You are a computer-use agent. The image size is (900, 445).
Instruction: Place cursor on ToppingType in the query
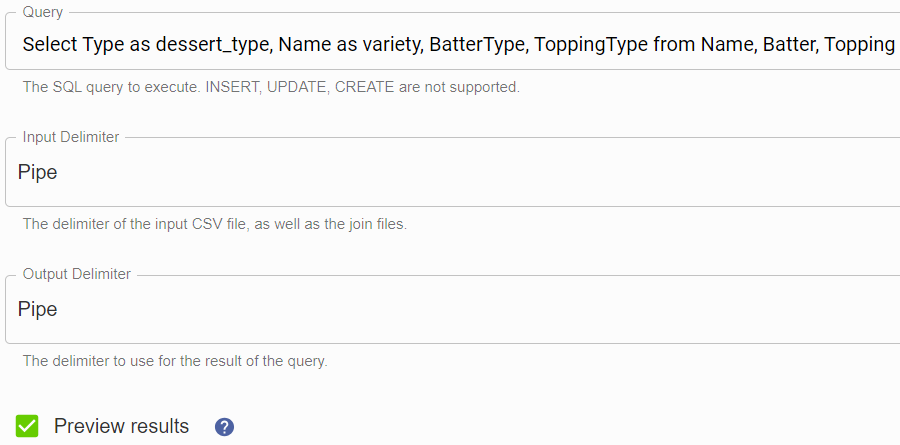coord(590,45)
